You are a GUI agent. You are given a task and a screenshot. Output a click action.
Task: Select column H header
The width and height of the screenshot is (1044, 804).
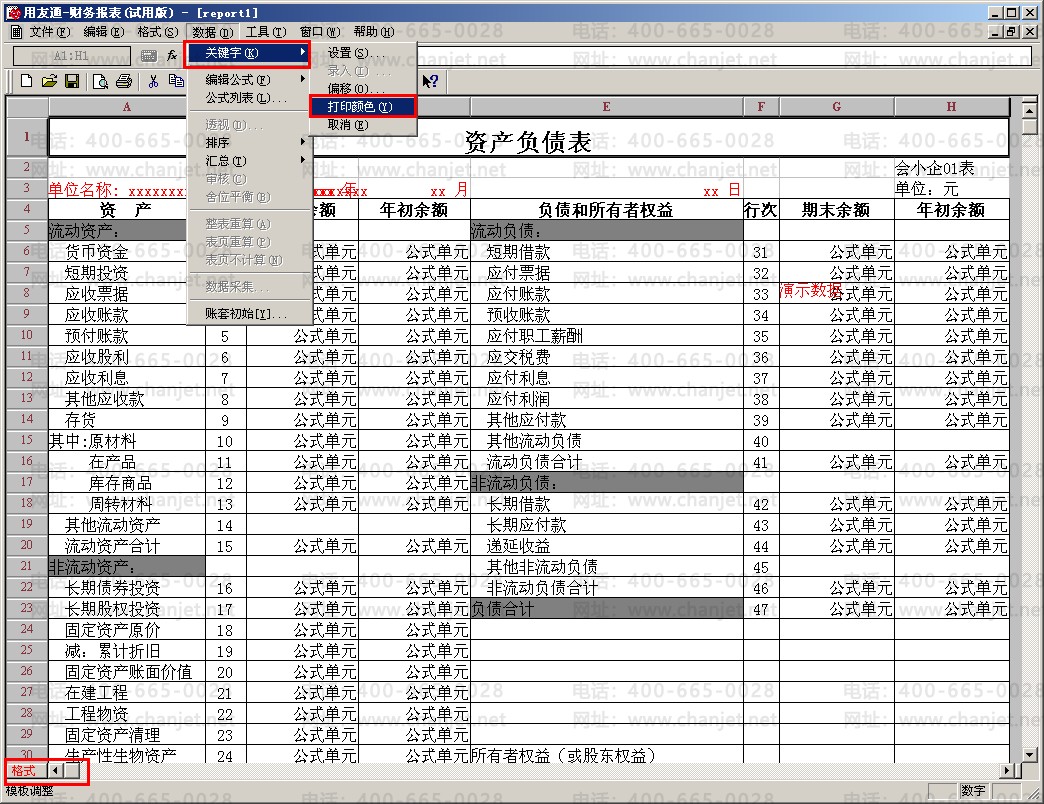tap(951, 106)
